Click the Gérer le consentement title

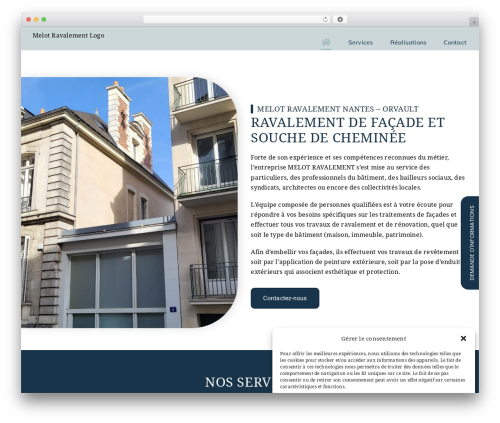(x=373, y=339)
